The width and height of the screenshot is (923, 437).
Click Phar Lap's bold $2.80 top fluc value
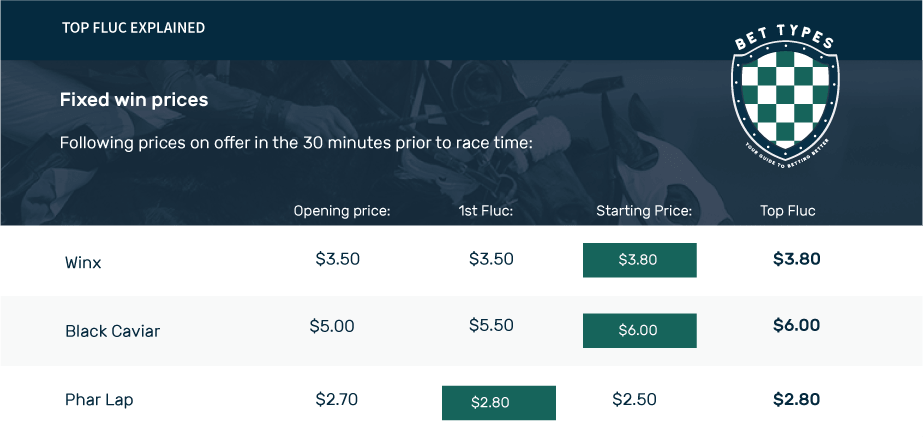(x=796, y=399)
